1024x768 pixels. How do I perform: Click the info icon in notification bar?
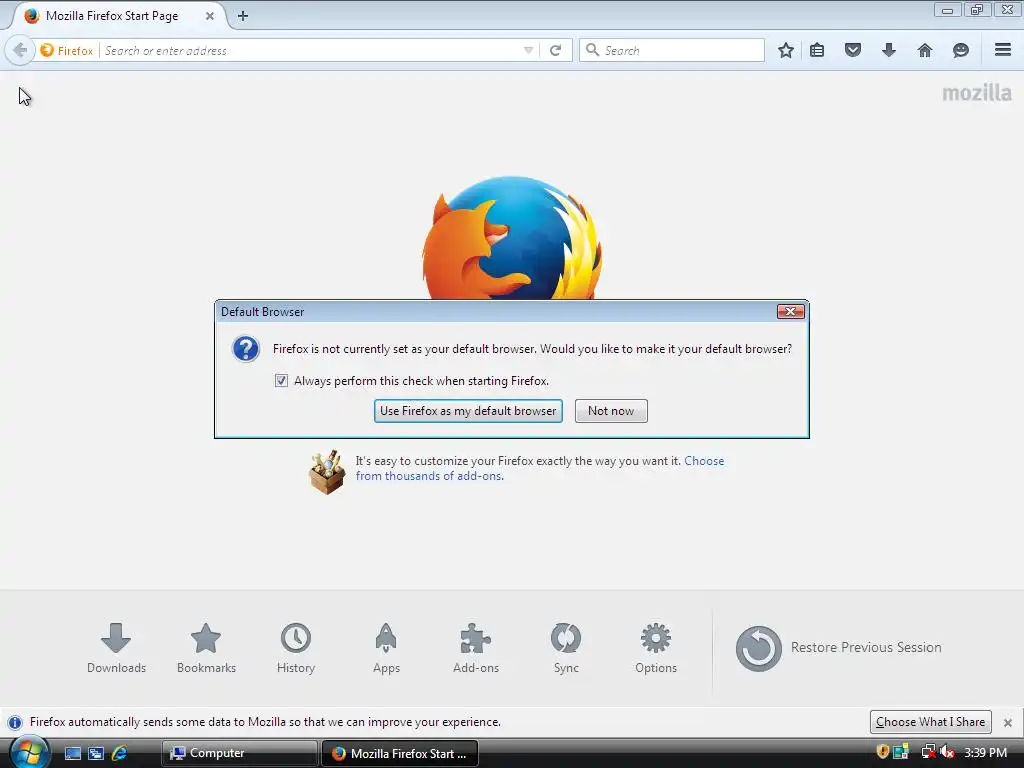tap(15, 722)
